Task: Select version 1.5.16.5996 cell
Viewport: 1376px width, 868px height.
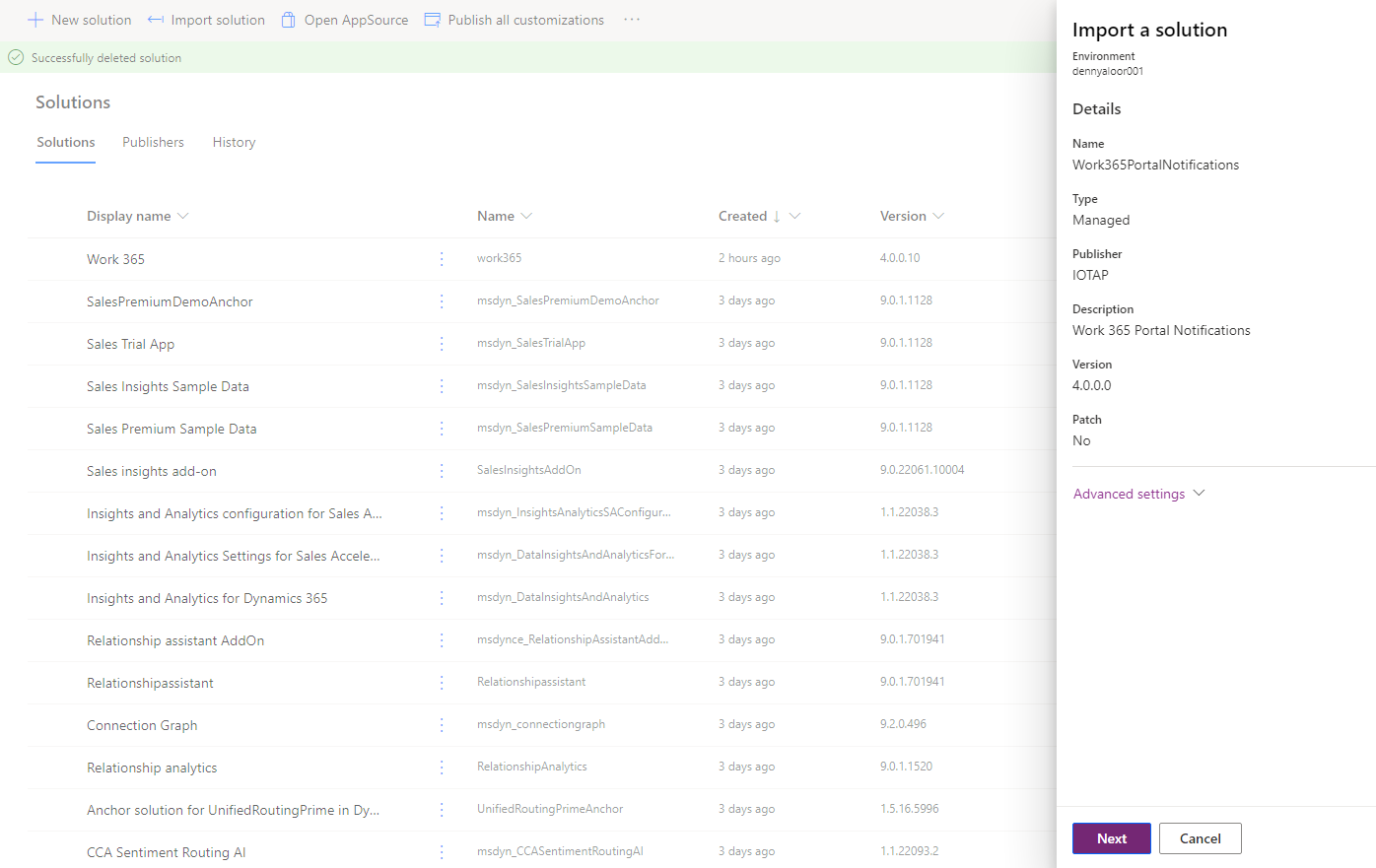Action: pyautogui.click(x=910, y=809)
